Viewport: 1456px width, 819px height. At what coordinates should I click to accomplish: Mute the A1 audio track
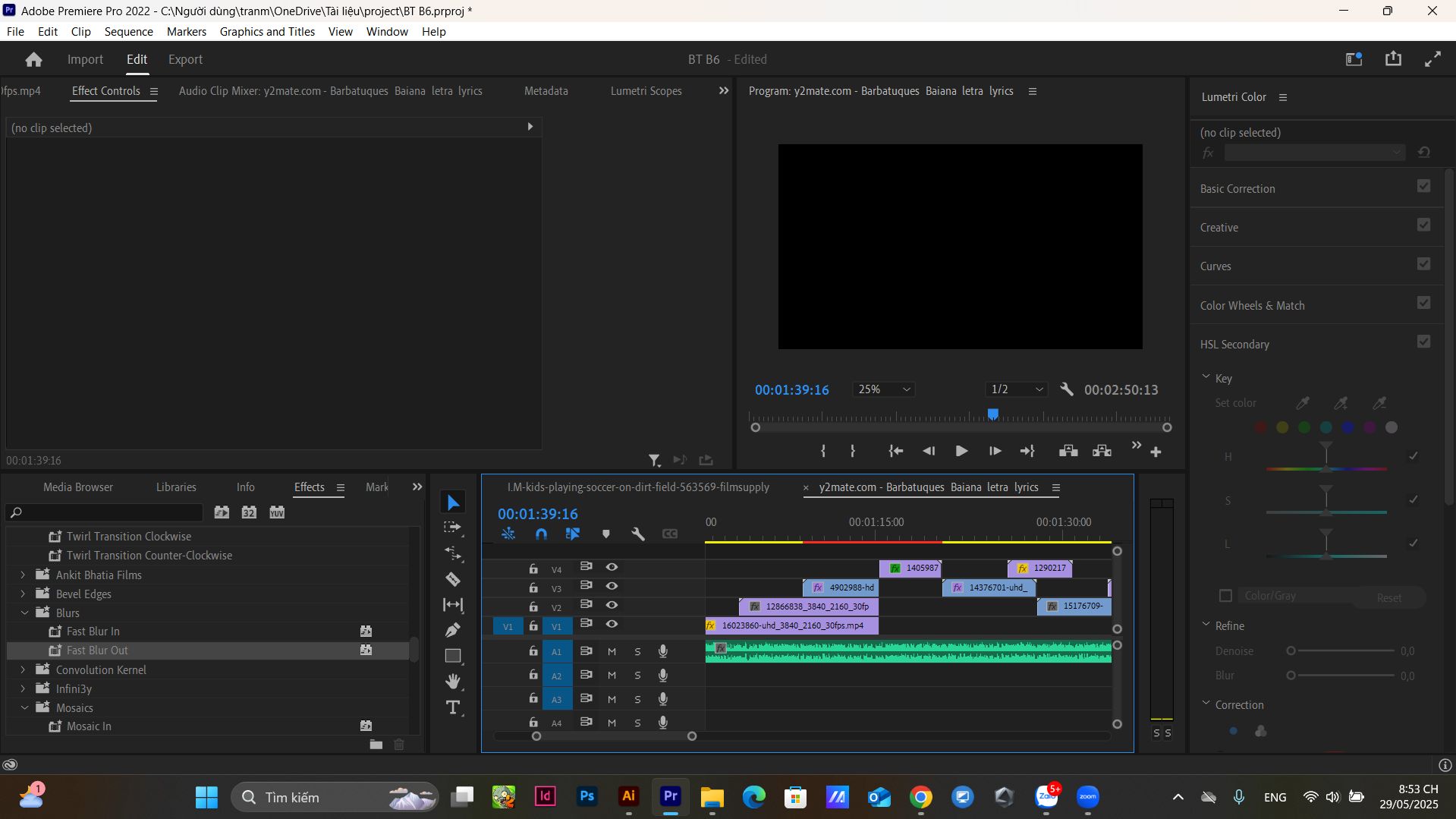pyautogui.click(x=612, y=651)
